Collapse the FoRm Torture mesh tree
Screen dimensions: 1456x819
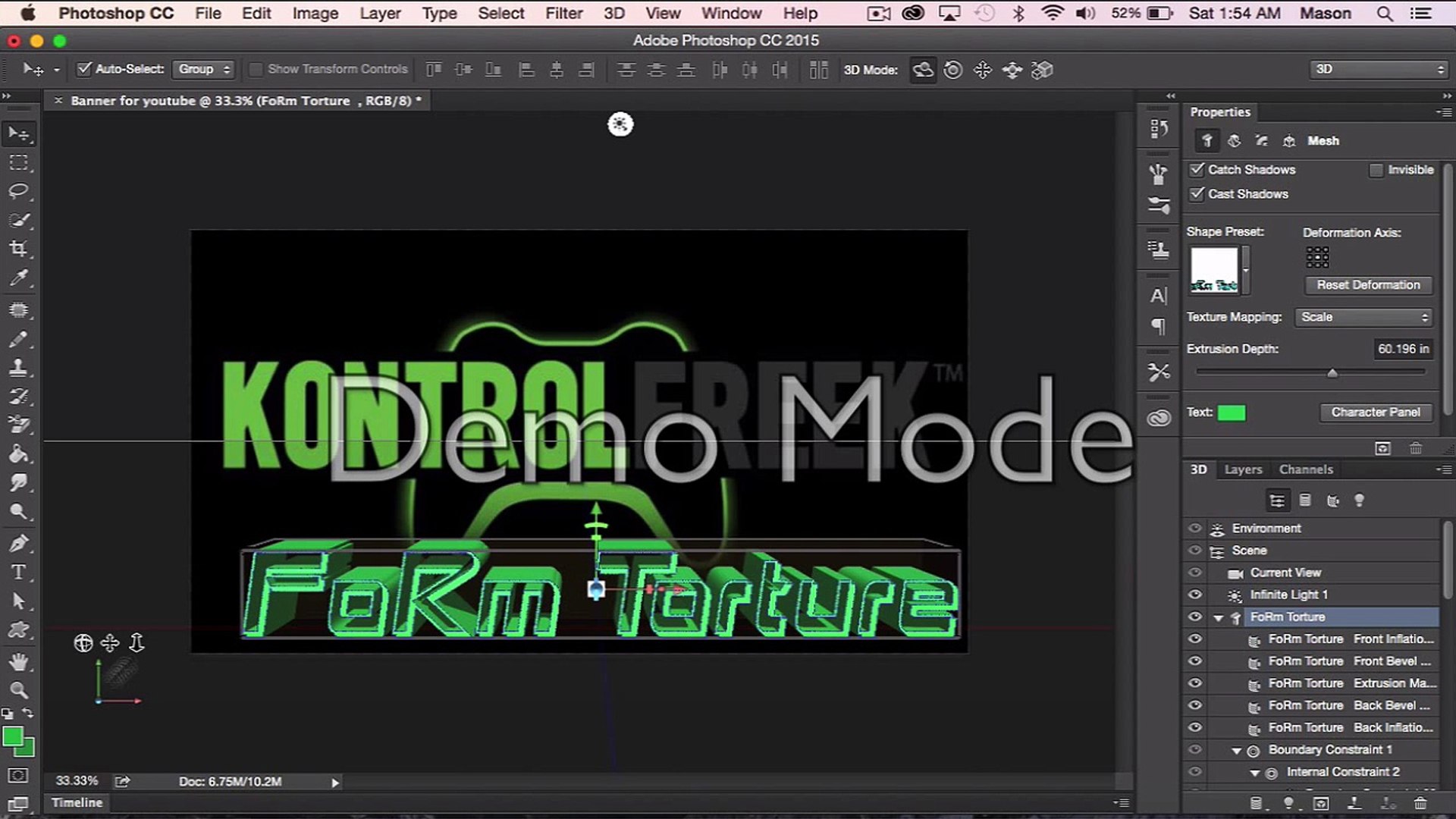point(1218,617)
